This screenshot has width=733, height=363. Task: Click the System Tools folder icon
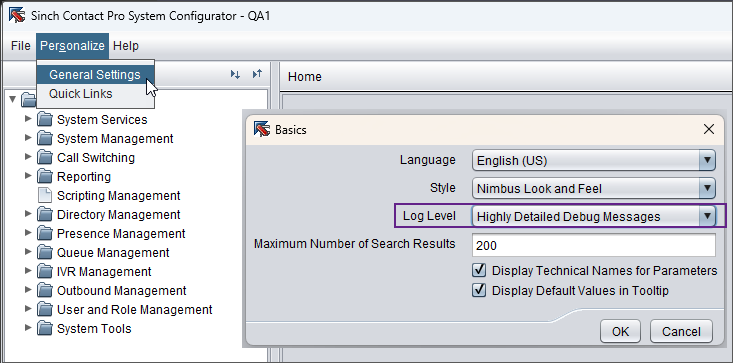(x=44, y=329)
